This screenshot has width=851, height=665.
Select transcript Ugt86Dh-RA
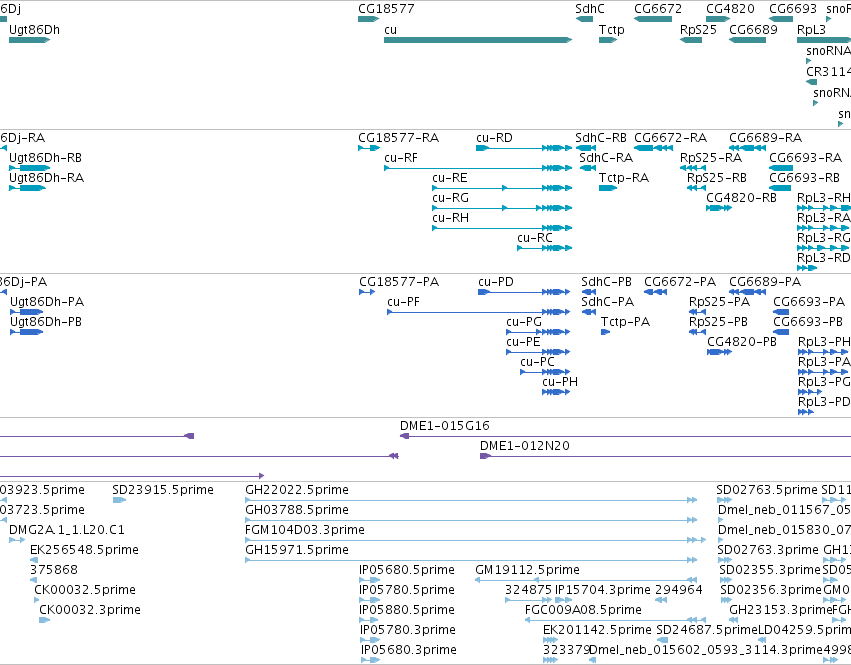tap(28, 188)
